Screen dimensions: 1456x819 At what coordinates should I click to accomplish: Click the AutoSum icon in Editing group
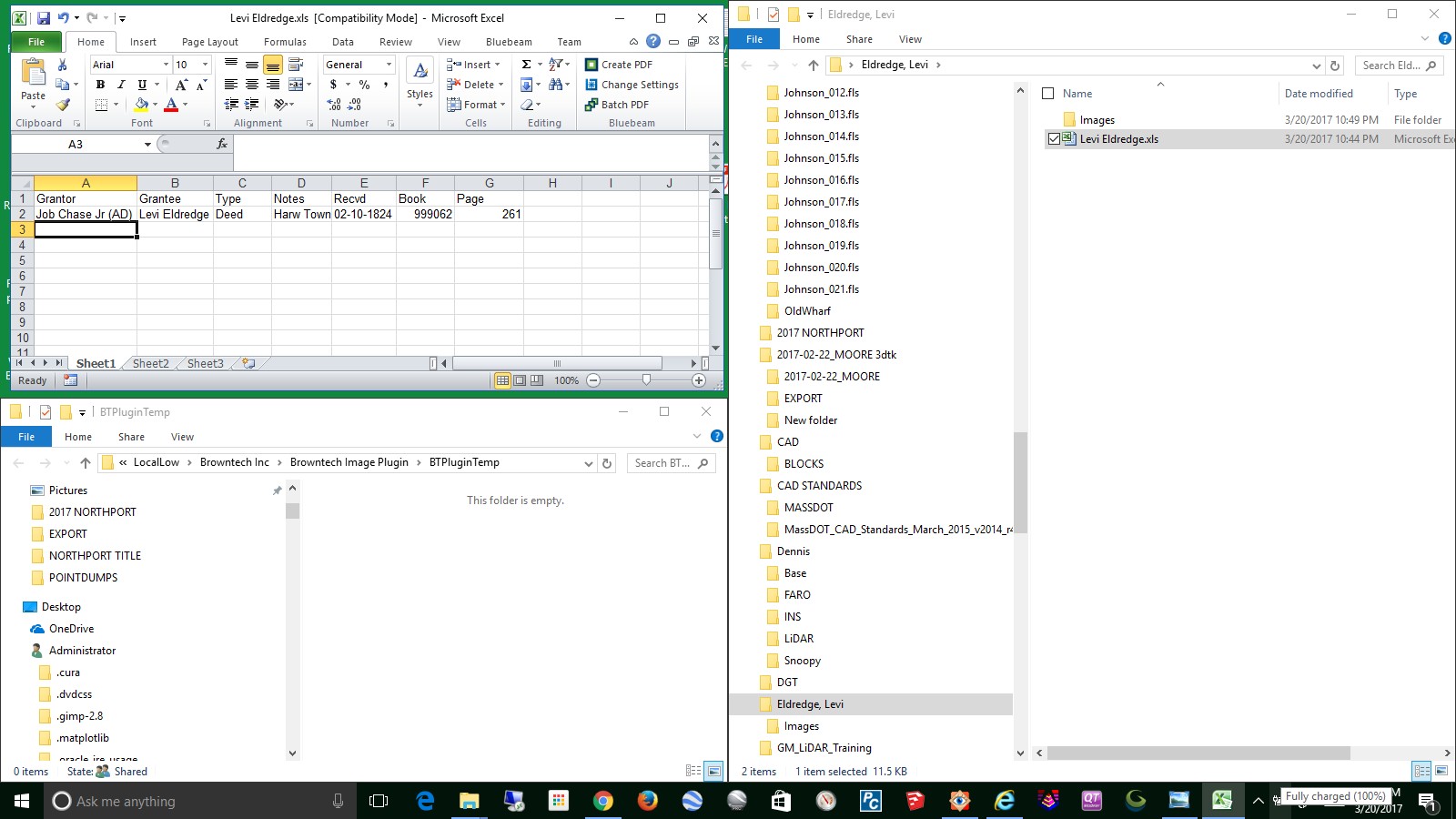526,65
